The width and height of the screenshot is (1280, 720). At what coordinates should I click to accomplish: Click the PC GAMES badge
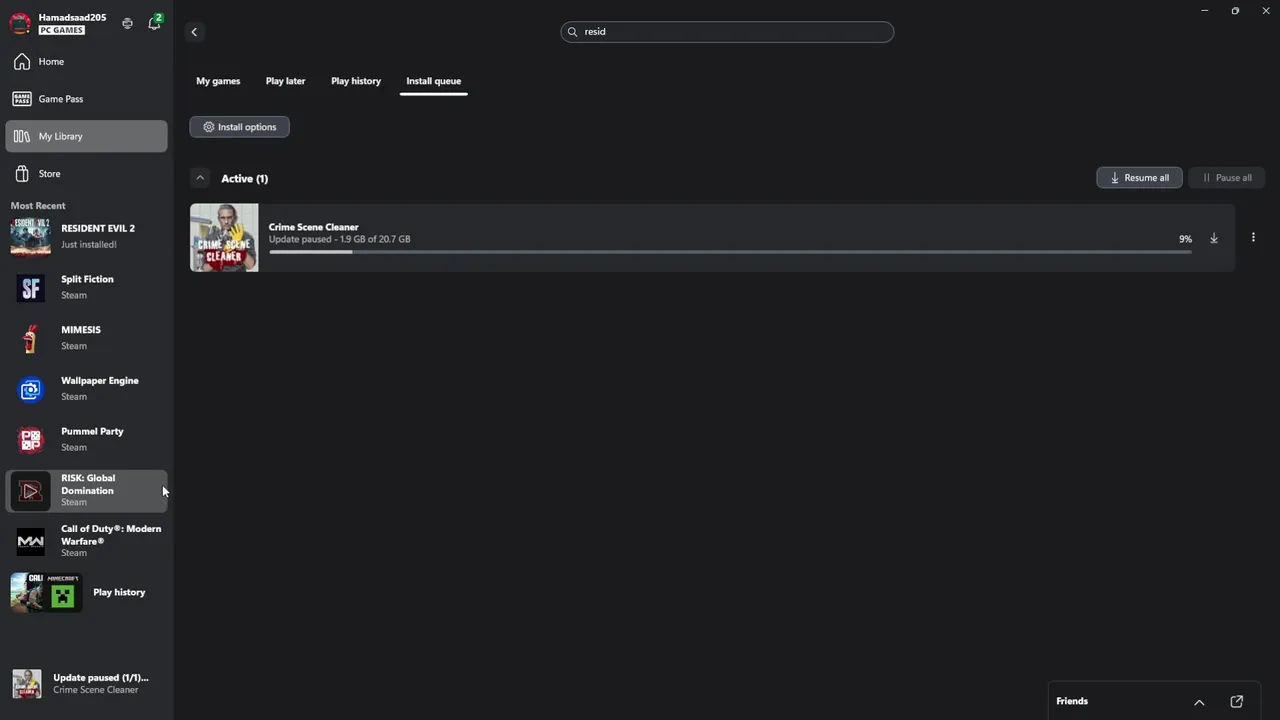click(61, 30)
